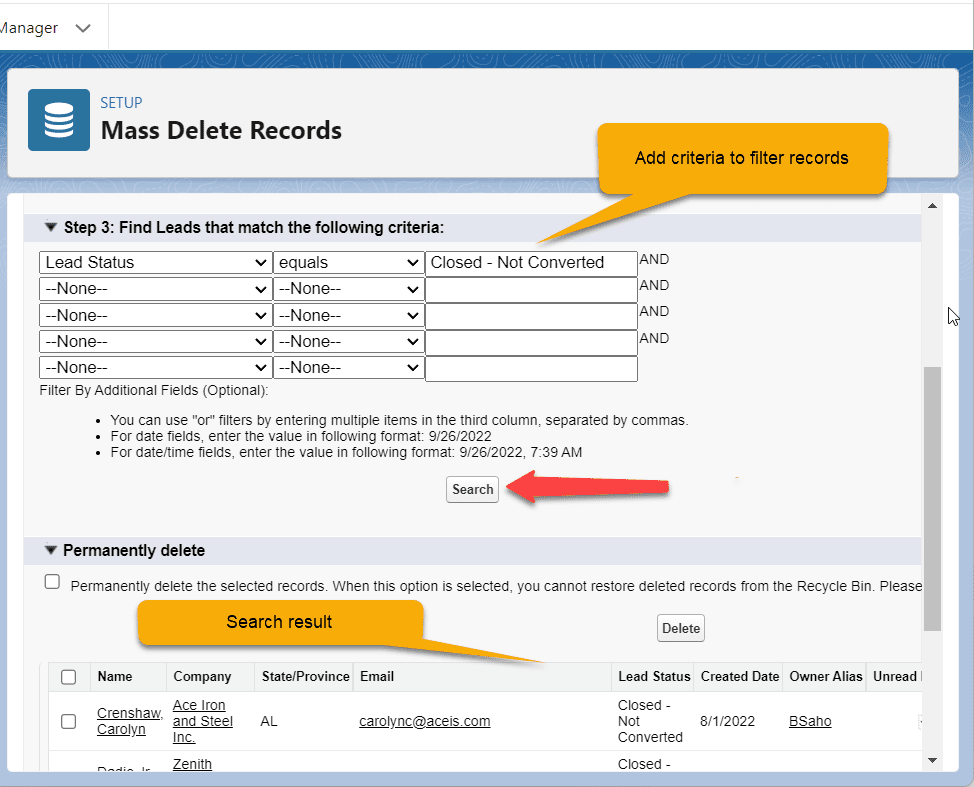This screenshot has width=974, height=787.
Task: Open the BSaho owner alias link
Action: [x=809, y=721]
